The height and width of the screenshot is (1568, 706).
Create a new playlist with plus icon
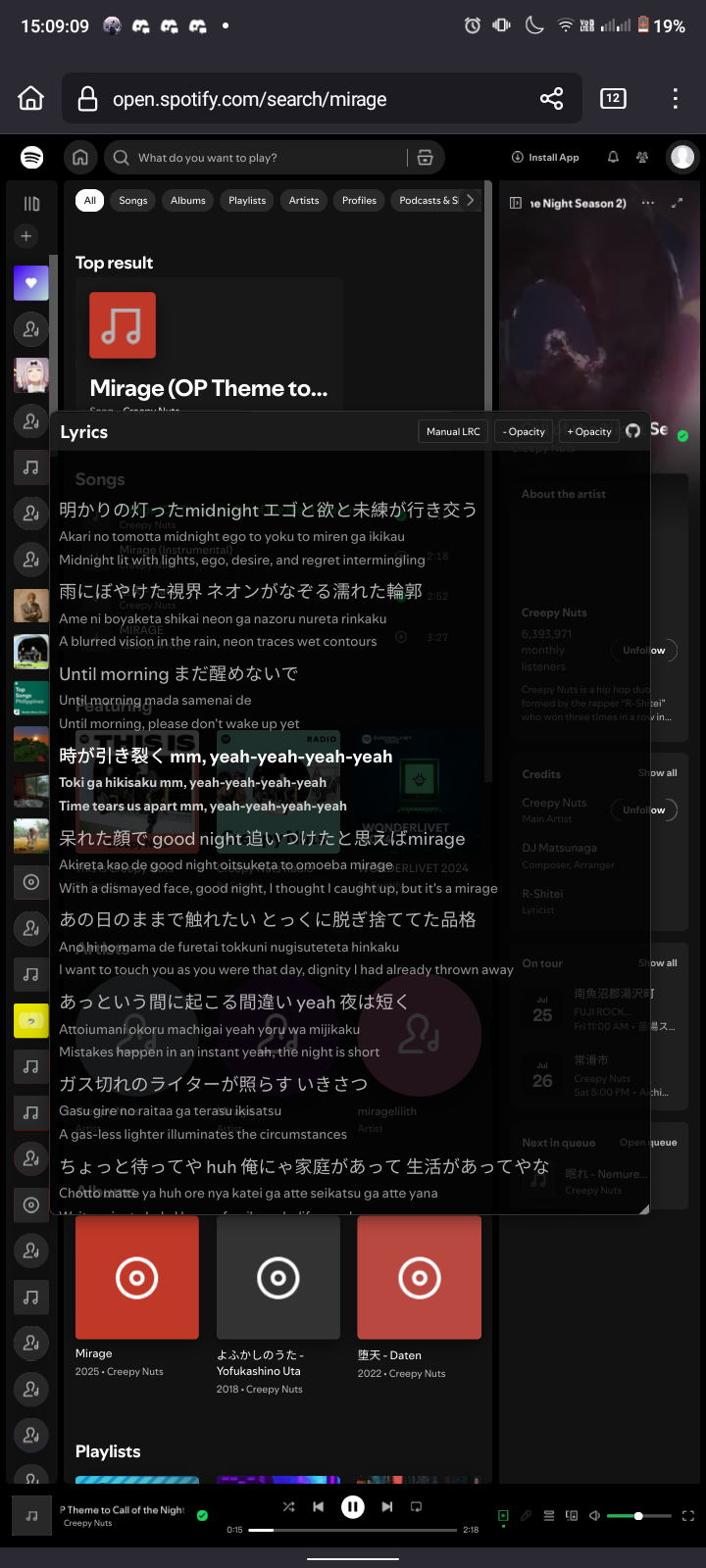tap(26, 236)
